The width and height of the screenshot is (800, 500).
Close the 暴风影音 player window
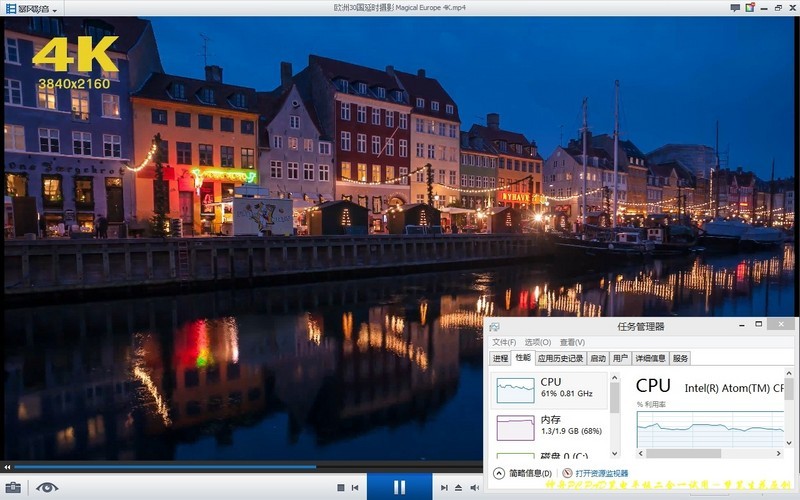(792, 8)
